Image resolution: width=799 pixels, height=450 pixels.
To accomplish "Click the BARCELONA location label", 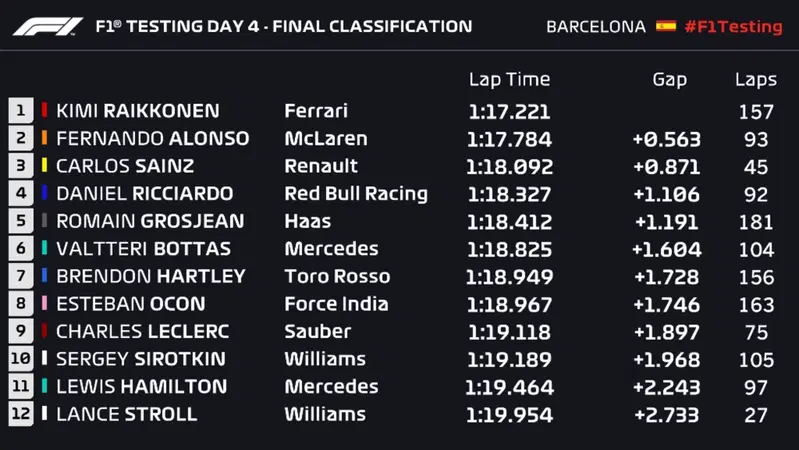I will click(x=596, y=27).
